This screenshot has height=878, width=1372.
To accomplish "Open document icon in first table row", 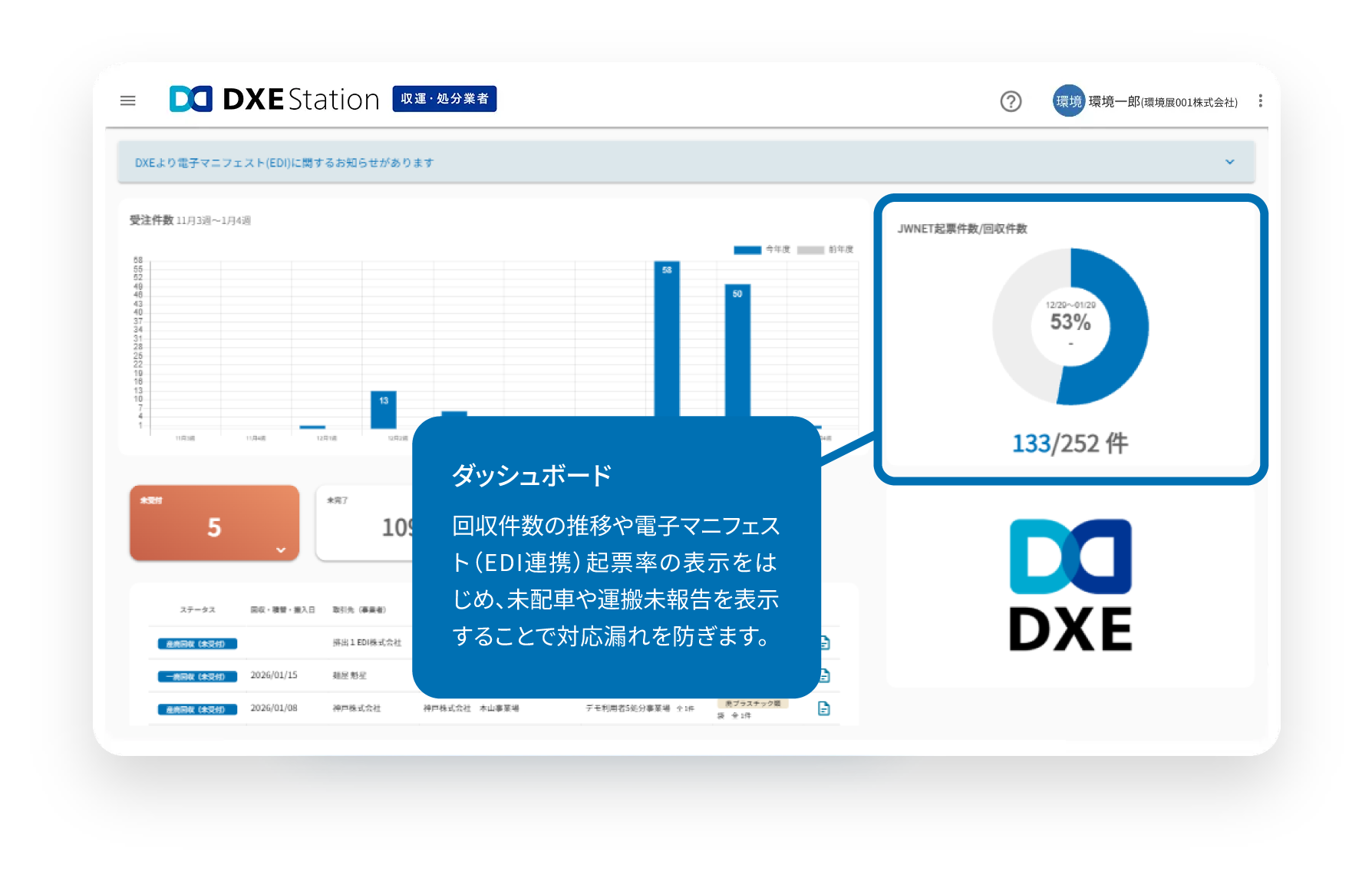I will (x=825, y=642).
